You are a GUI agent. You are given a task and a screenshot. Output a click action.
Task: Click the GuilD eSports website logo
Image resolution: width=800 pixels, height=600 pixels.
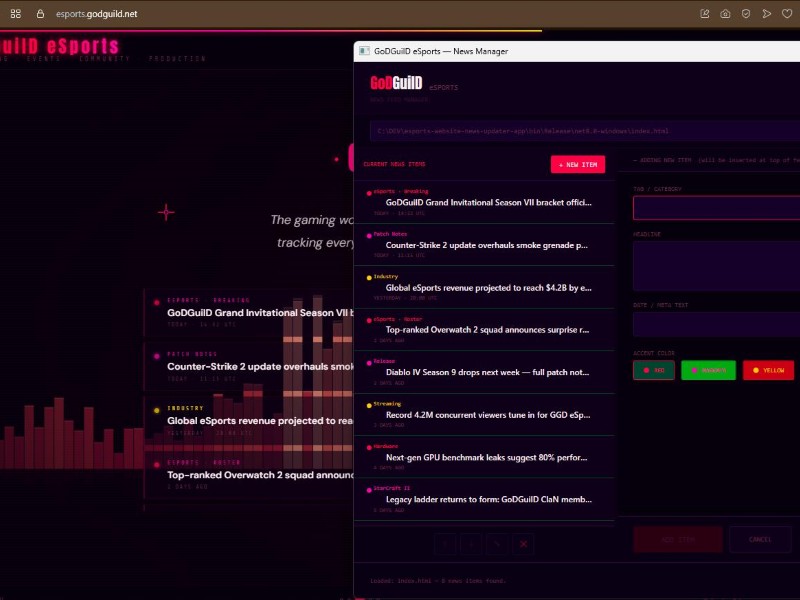tap(60, 46)
